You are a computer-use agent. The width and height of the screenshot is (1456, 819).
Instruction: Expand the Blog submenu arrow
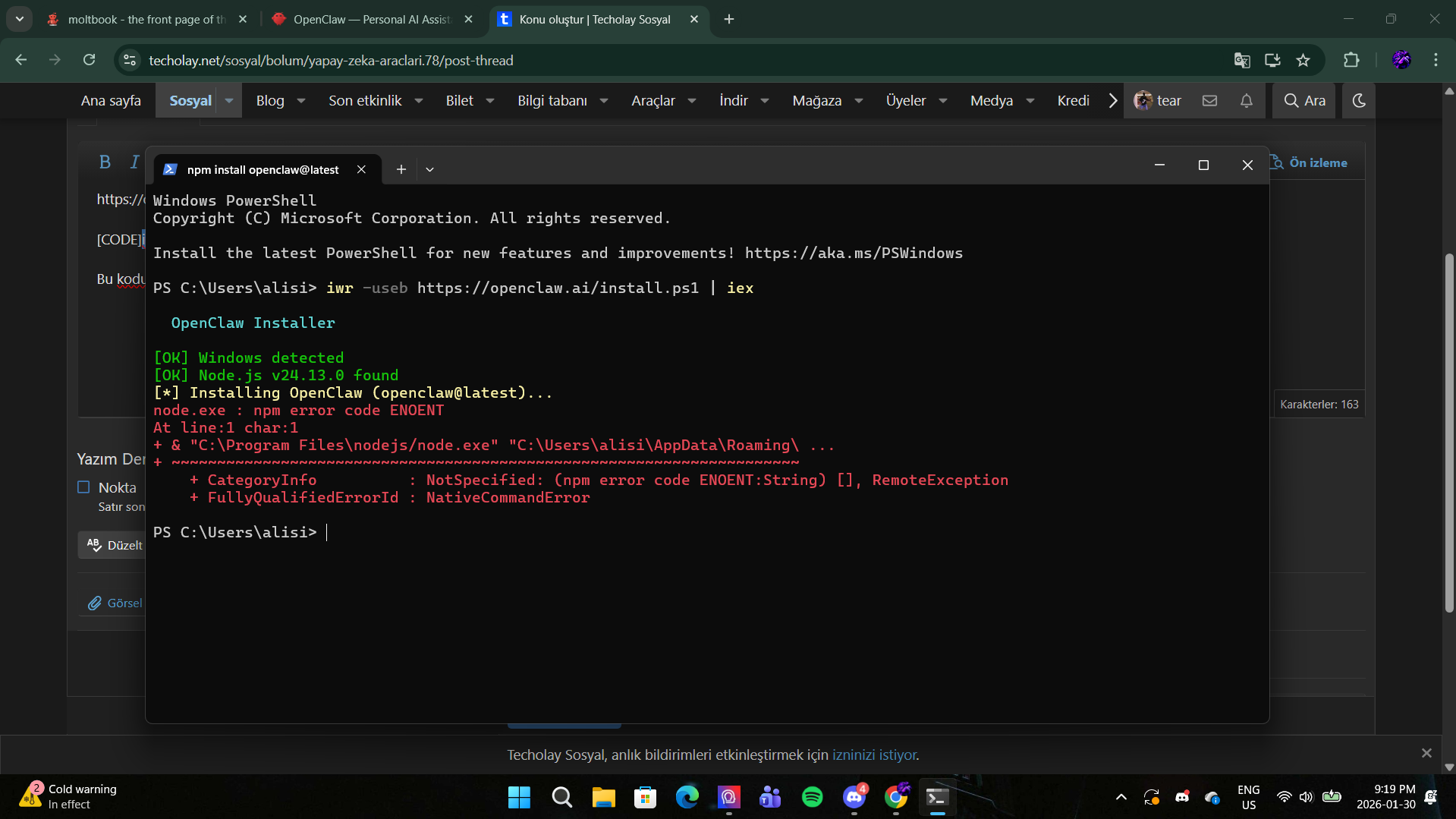301,100
